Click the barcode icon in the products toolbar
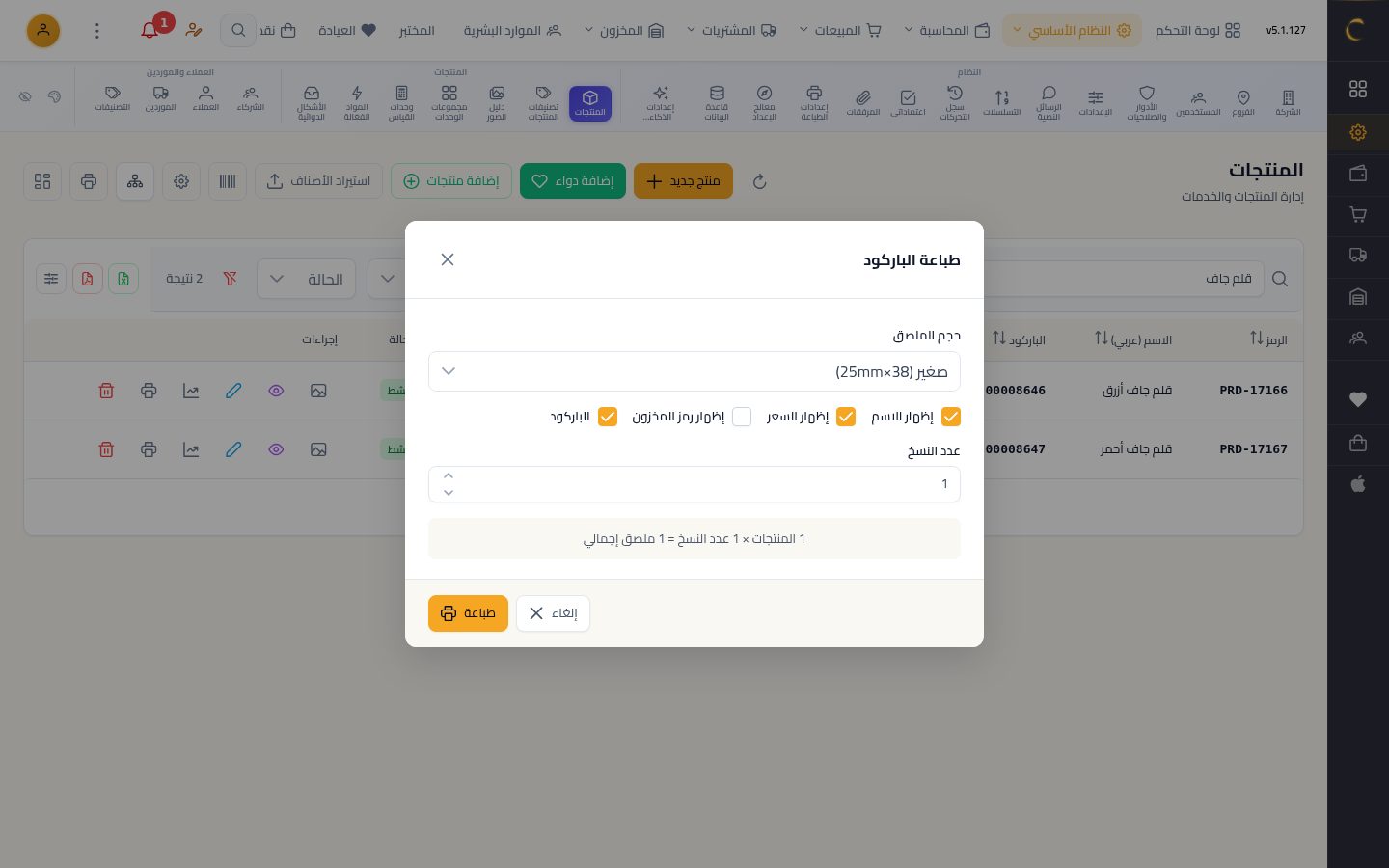Viewport: 1389px width, 868px height. coord(228,181)
